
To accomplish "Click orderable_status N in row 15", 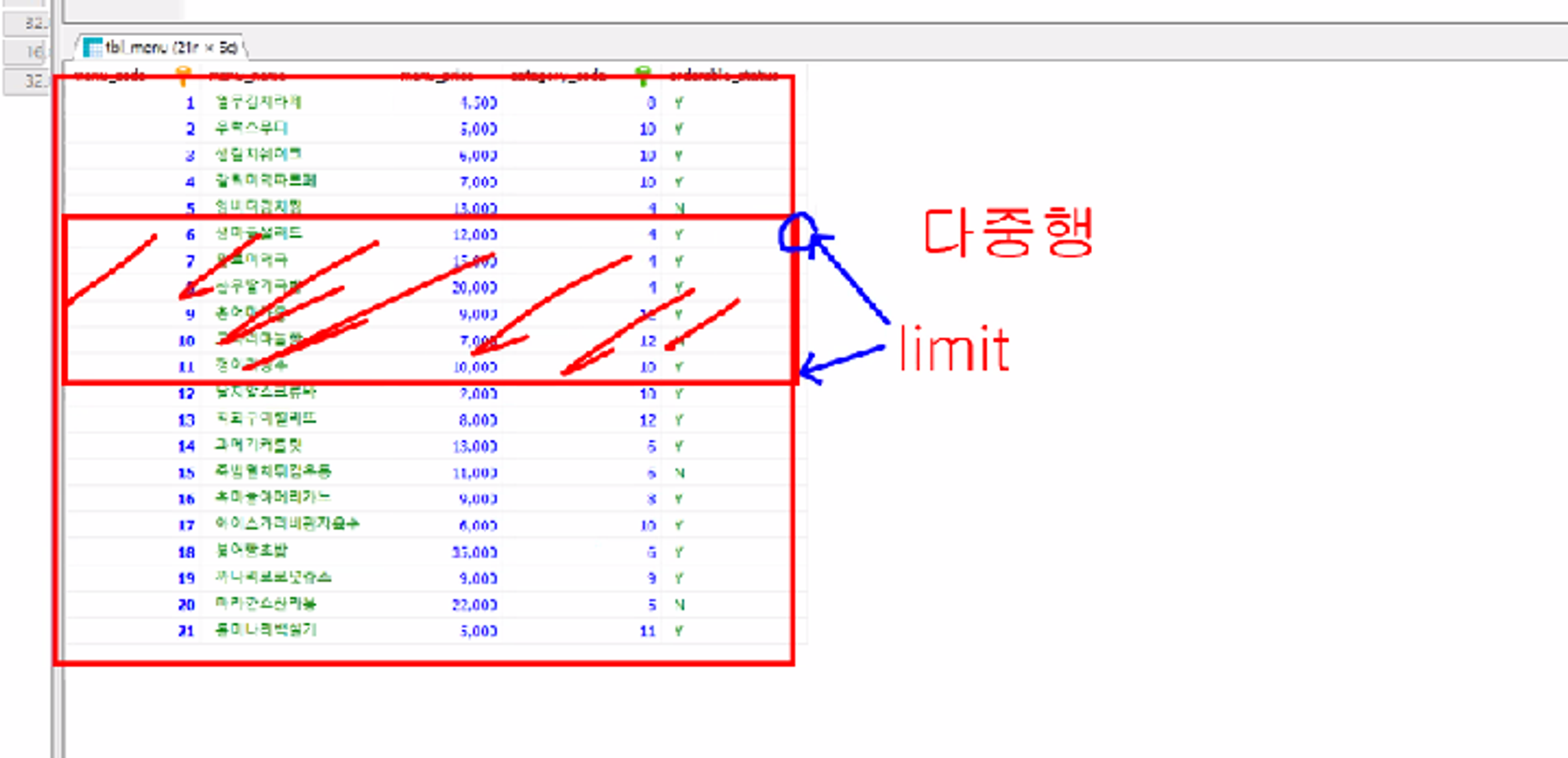I will [679, 473].
